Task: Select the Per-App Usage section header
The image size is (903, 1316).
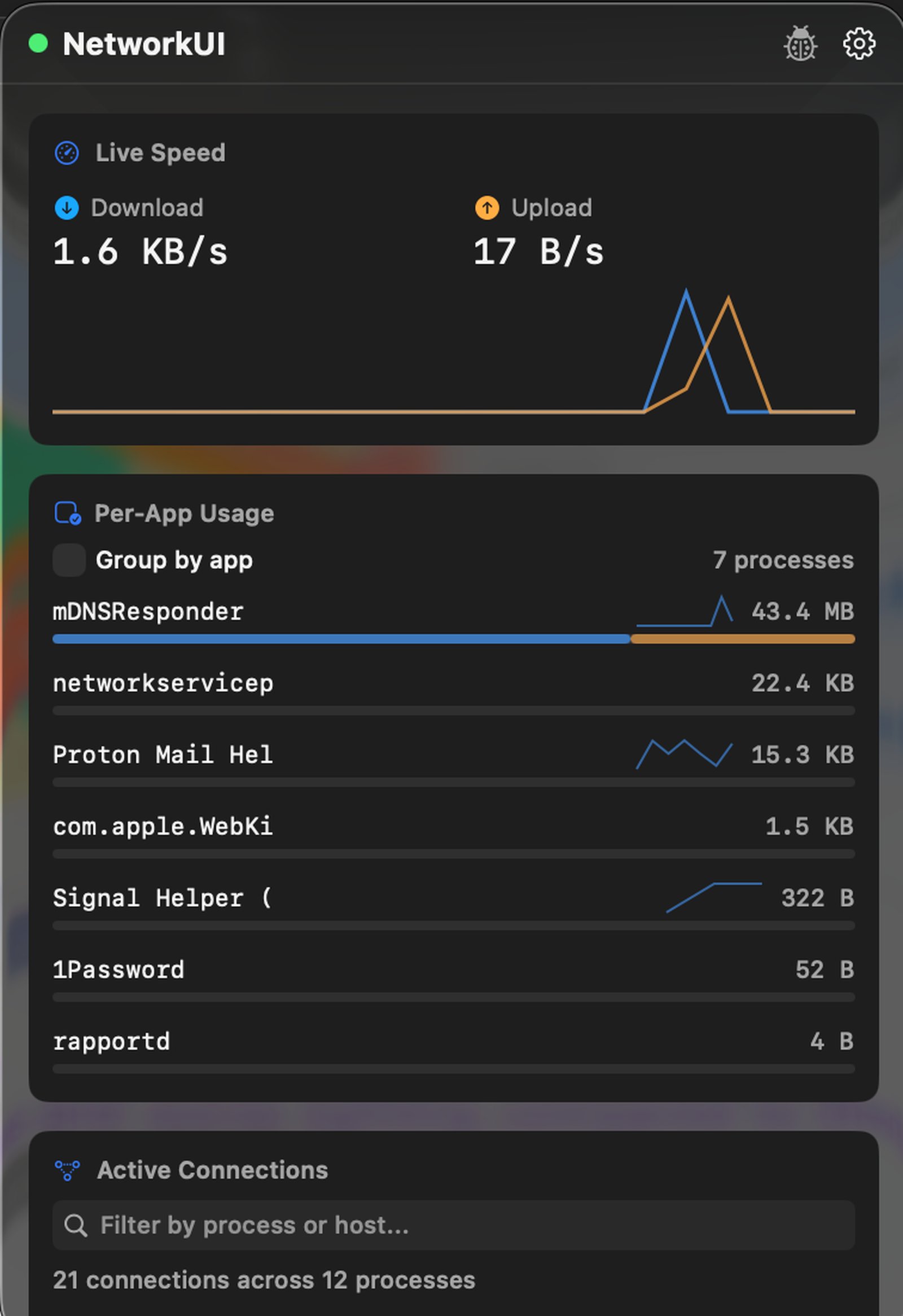Action: [184, 513]
